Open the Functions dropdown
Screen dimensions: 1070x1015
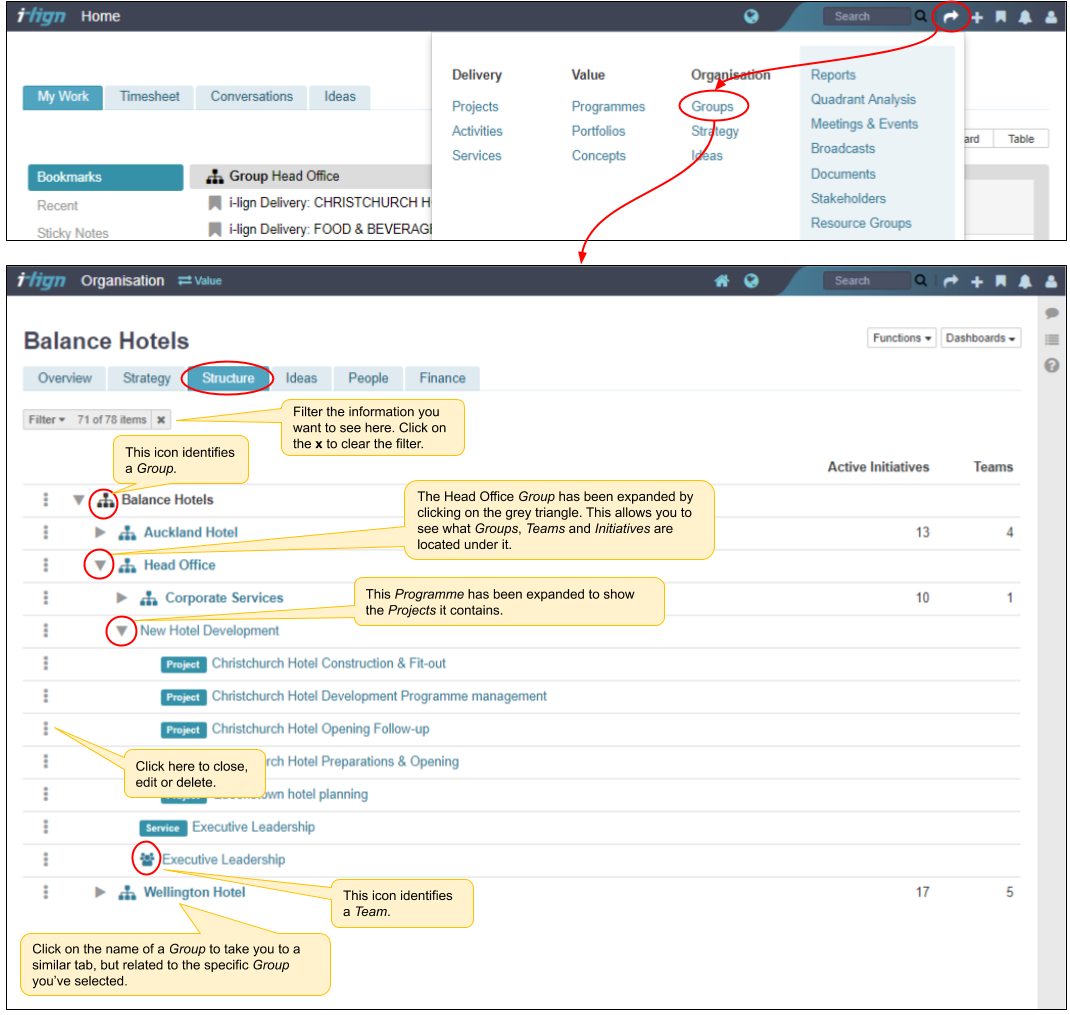[x=901, y=338]
